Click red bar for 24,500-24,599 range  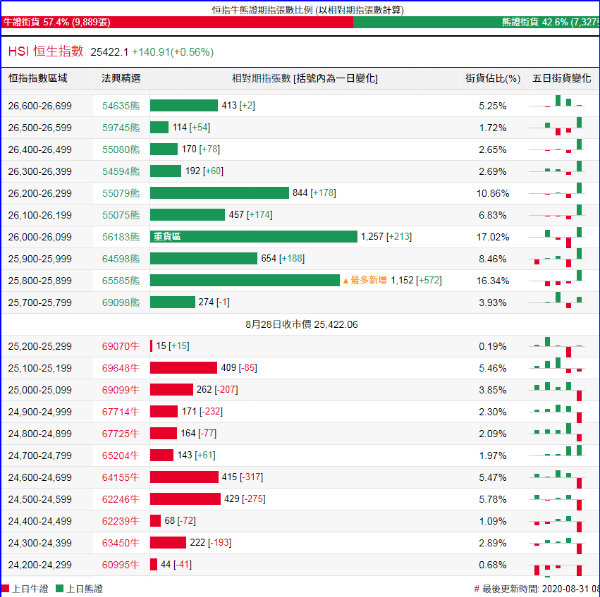click(x=185, y=499)
